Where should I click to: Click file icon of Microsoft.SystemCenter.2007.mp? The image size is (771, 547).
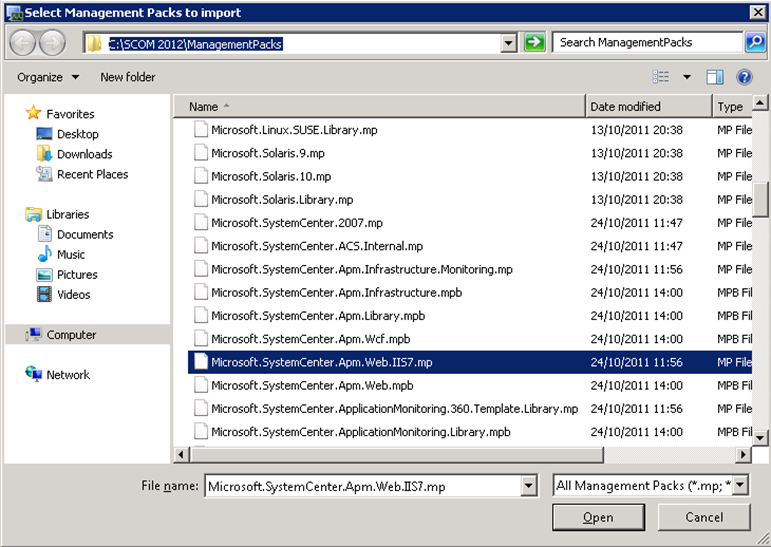[x=201, y=222]
